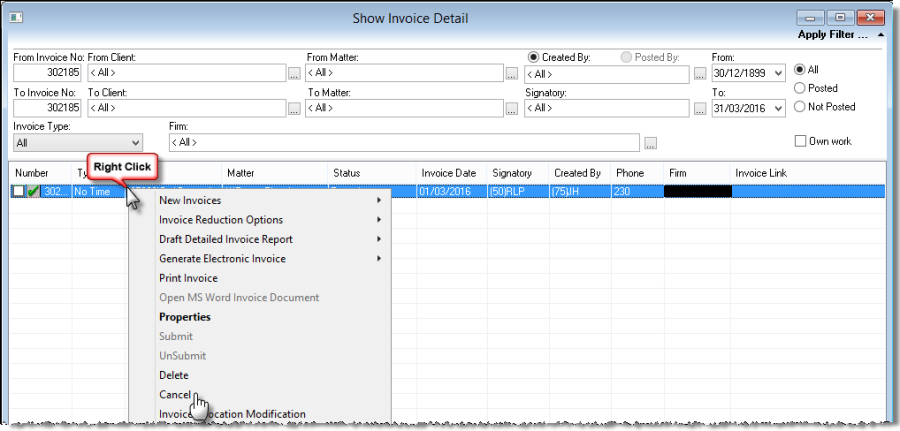Select the All radio button
900x431 pixels.
coord(799,69)
